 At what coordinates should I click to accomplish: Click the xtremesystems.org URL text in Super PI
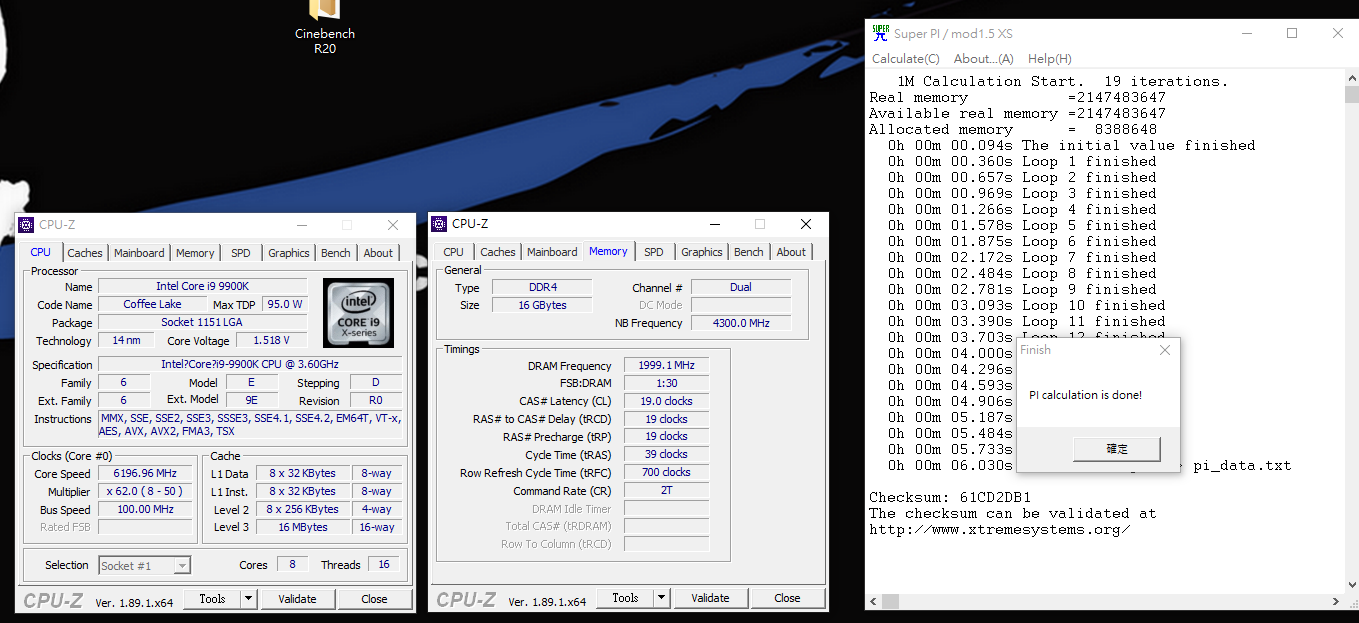coord(1000,529)
